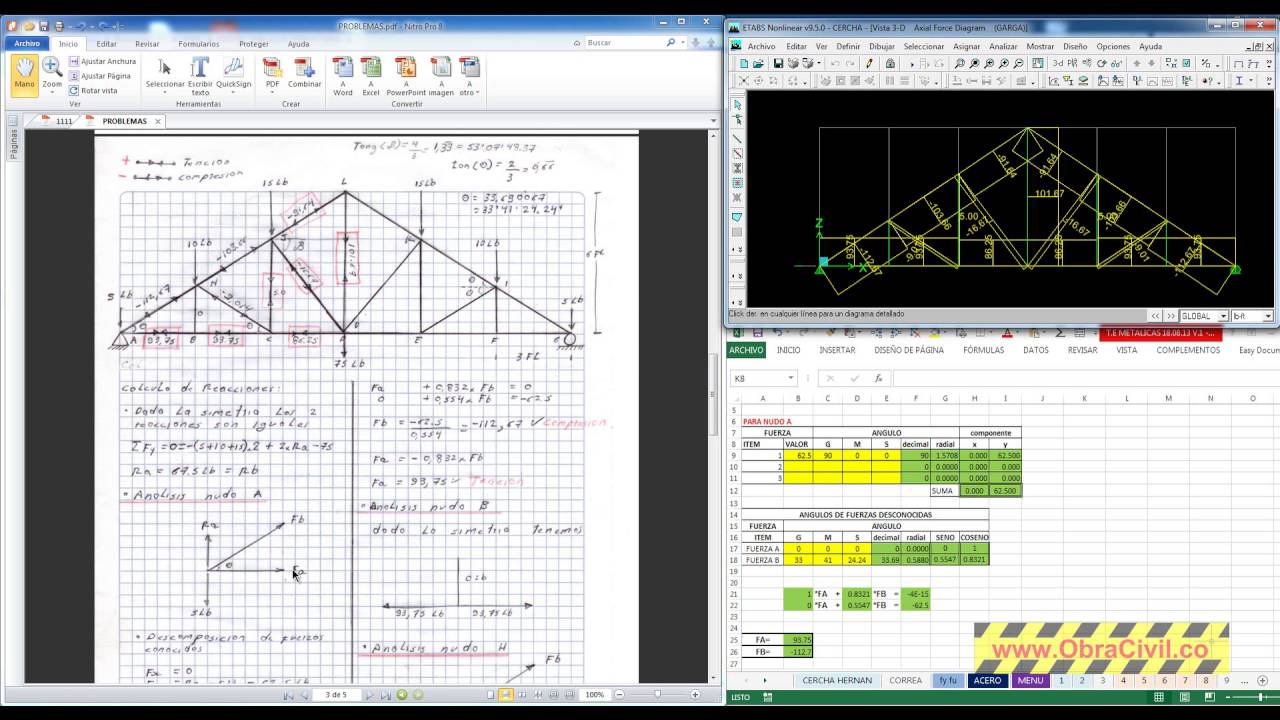Open the Archivo tab in Nitro Pro

pos(27,44)
